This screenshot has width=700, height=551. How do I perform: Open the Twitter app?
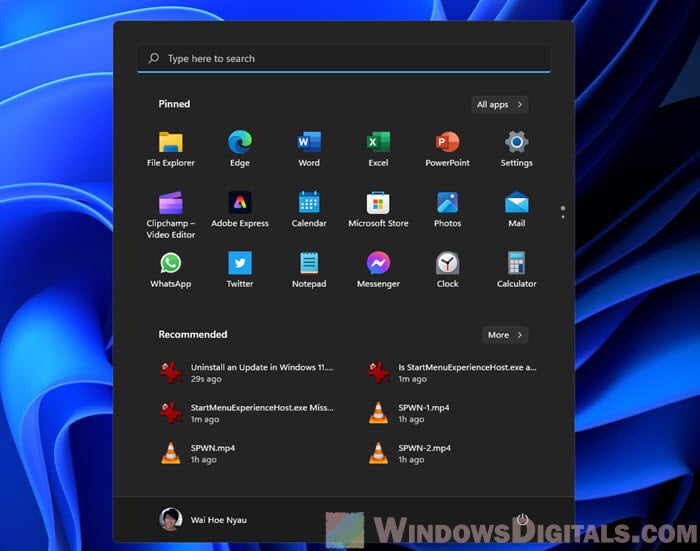pyautogui.click(x=240, y=270)
